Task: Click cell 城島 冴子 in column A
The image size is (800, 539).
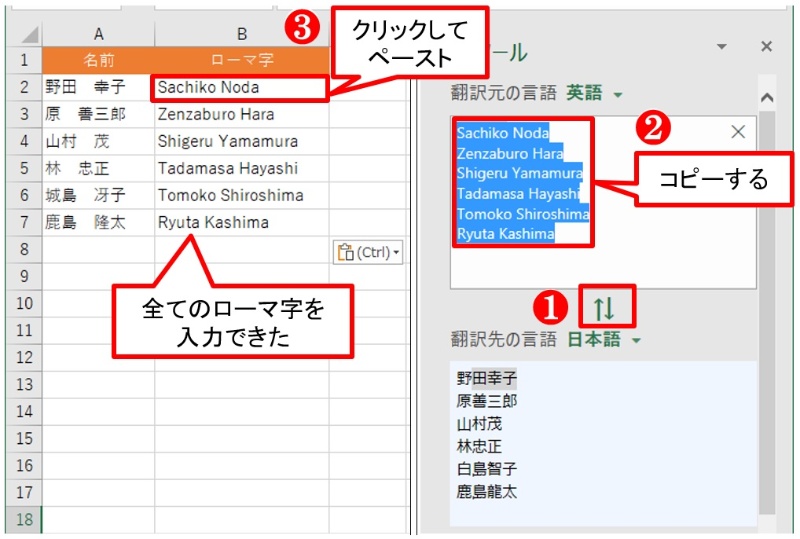Action: [98, 195]
